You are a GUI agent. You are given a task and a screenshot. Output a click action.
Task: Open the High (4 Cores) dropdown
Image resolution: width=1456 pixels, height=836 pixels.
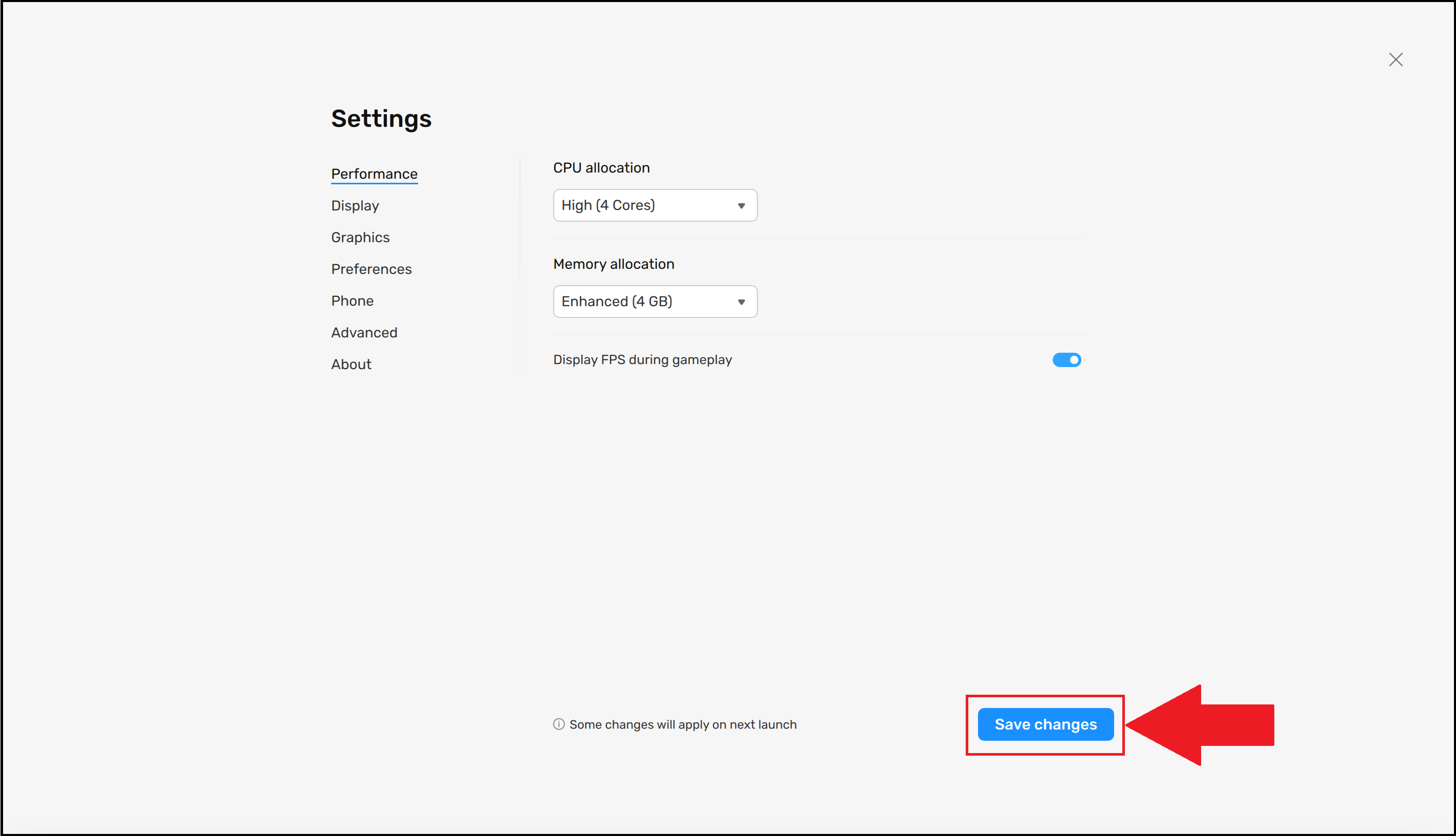[x=654, y=206]
